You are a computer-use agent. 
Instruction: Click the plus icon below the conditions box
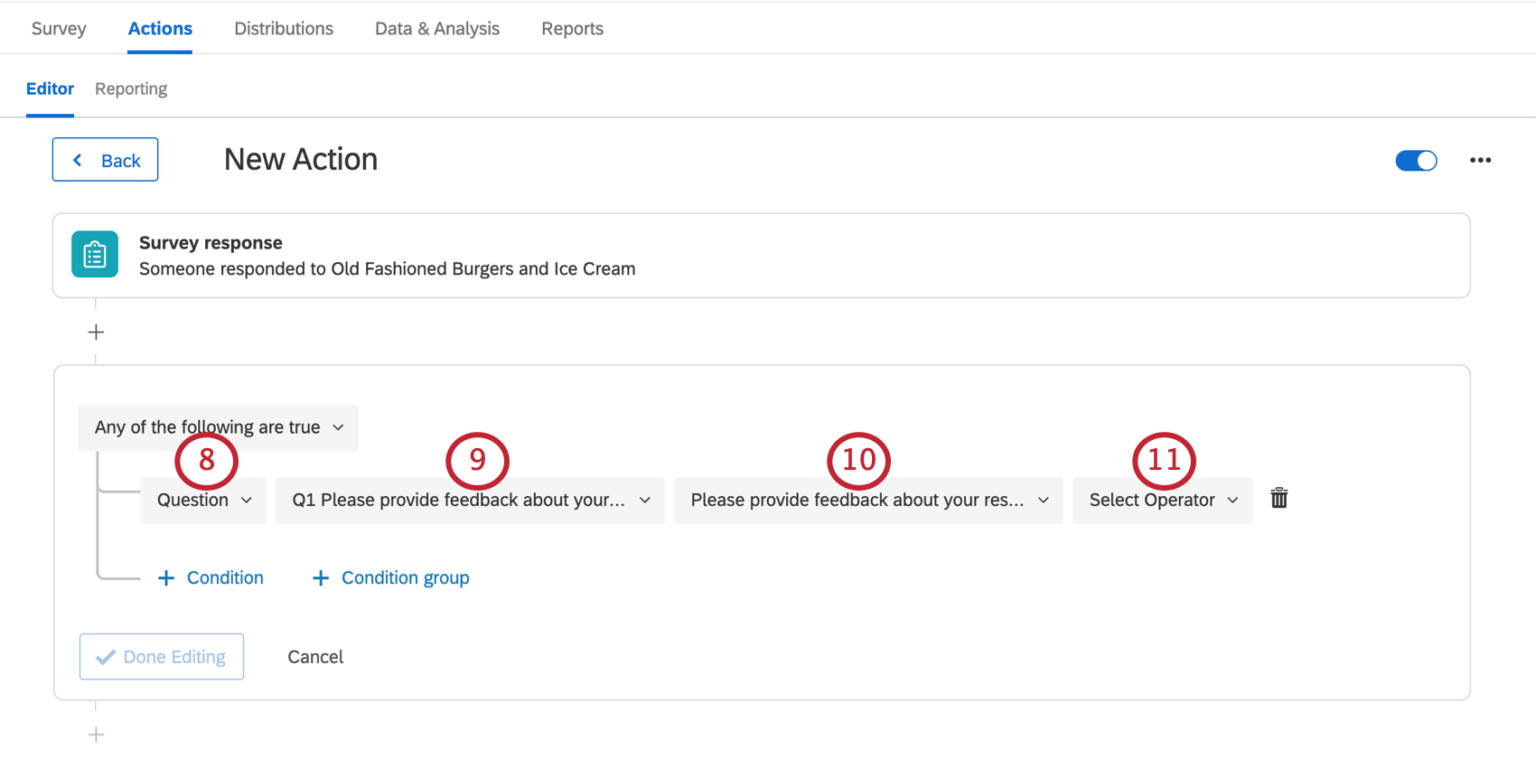click(x=97, y=735)
